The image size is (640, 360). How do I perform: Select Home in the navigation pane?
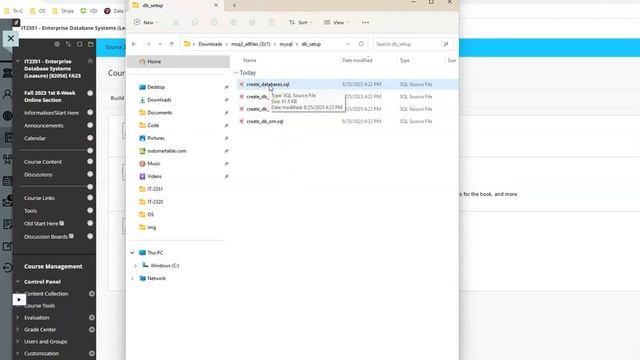click(178, 62)
